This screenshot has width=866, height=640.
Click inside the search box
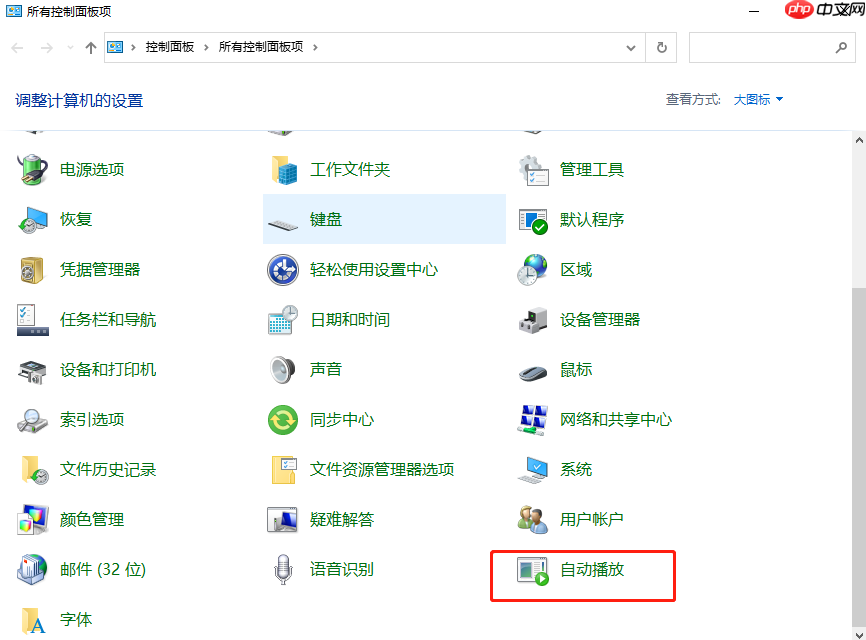tap(770, 47)
